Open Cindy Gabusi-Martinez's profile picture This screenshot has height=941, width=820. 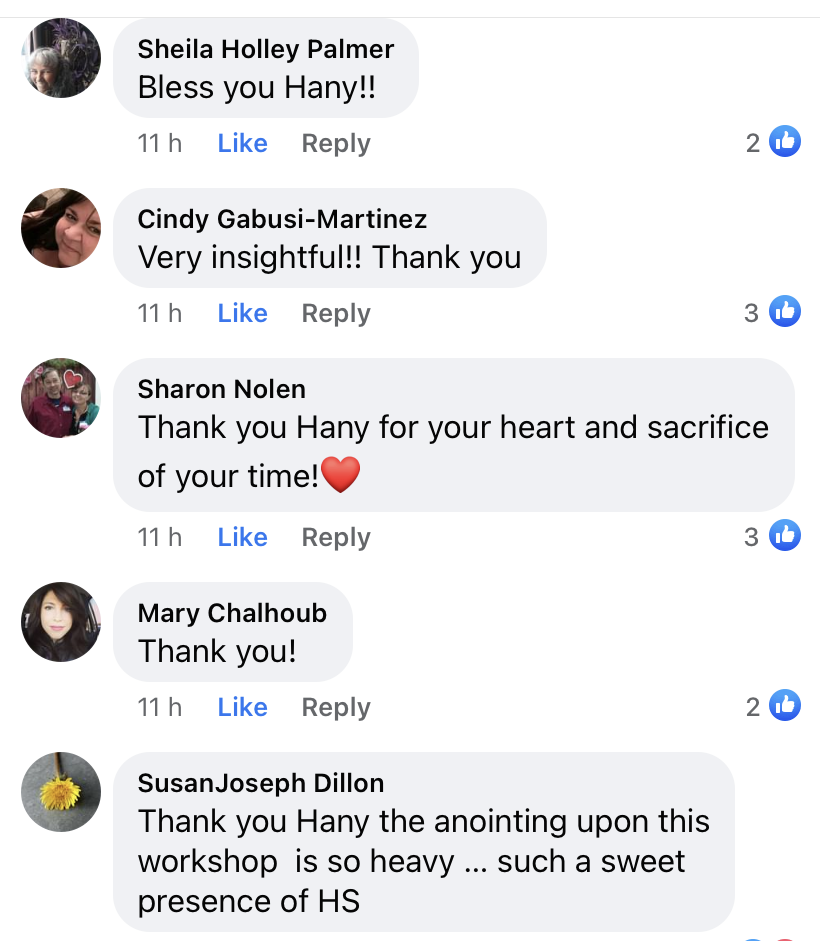(61, 228)
